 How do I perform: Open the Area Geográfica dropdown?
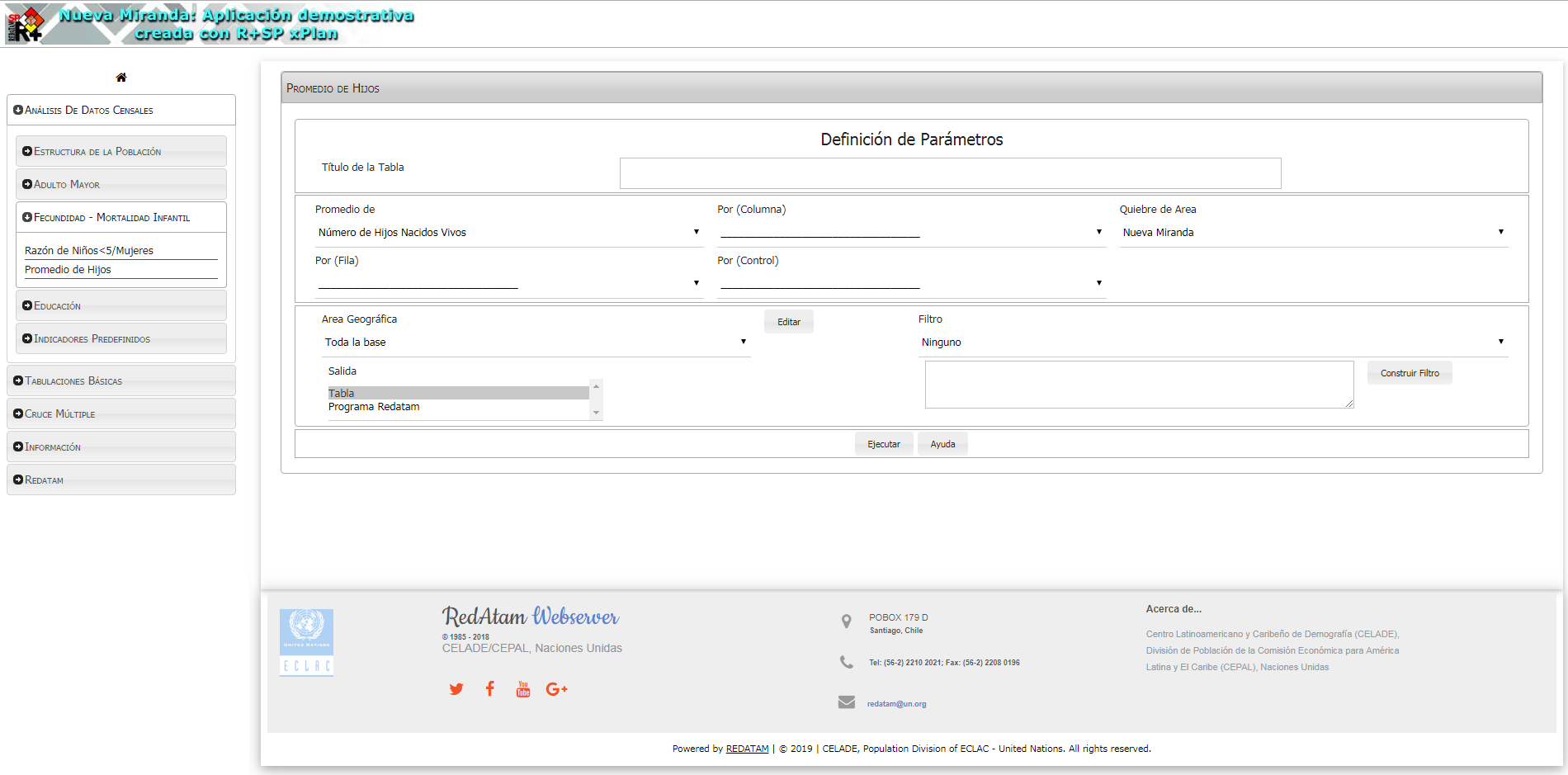[536, 343]
